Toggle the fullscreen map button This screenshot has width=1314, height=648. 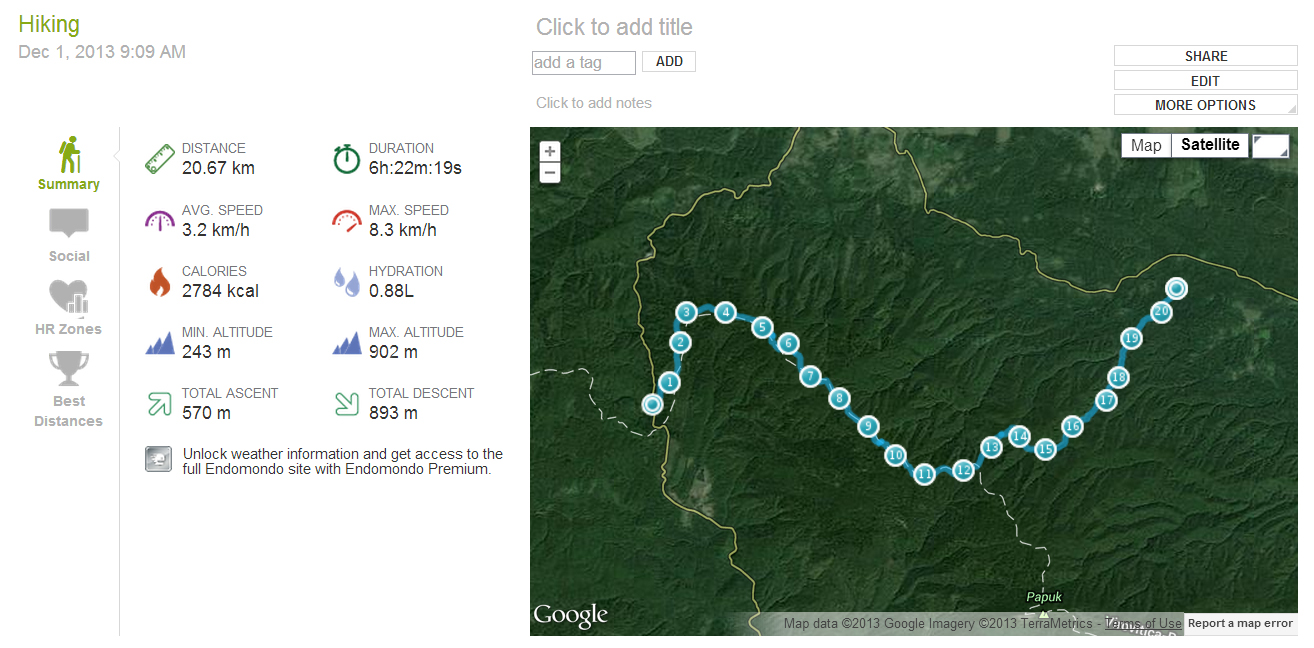point(1270,145)
